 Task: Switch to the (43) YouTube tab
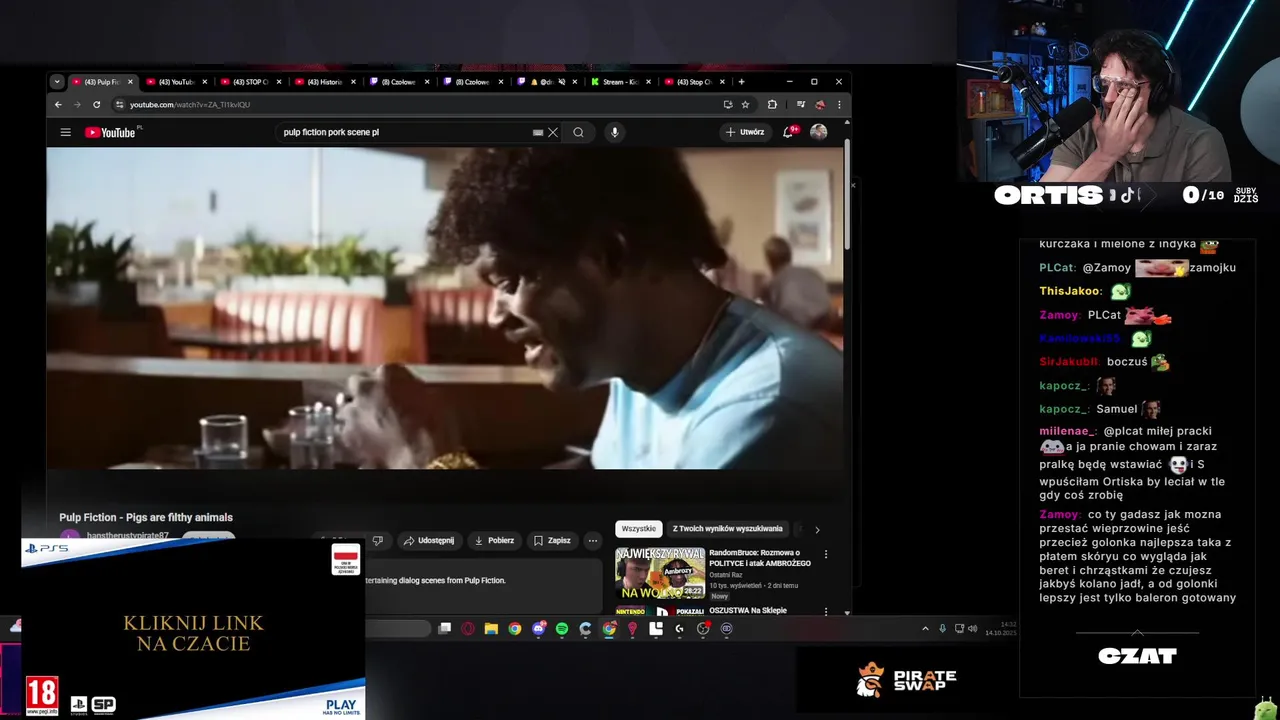[x=175, y=82]
